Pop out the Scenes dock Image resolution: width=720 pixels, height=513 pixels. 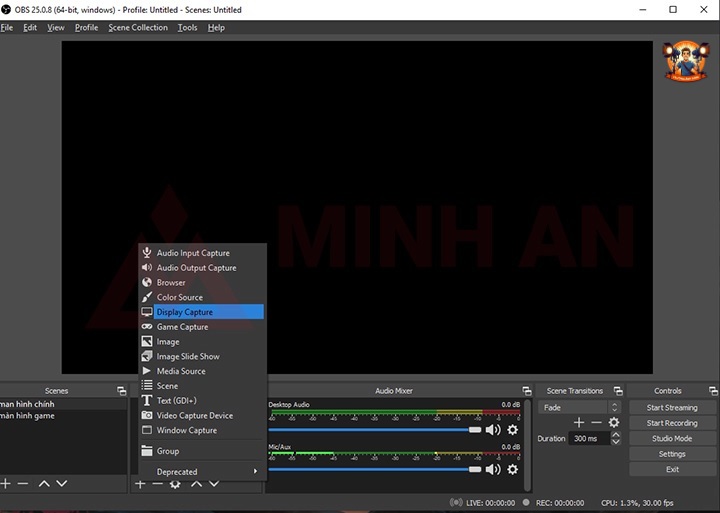pos(122,391)
